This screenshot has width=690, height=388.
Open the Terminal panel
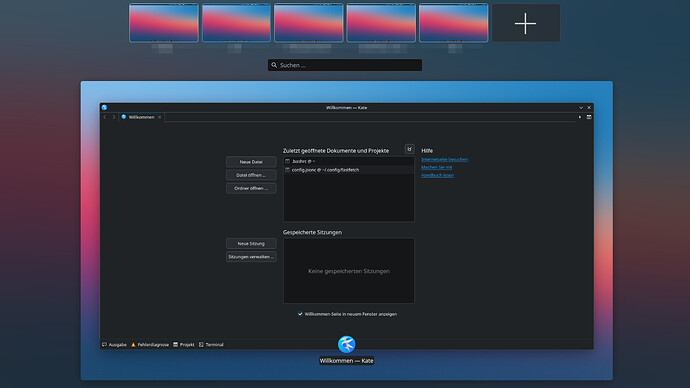(211, 344)
